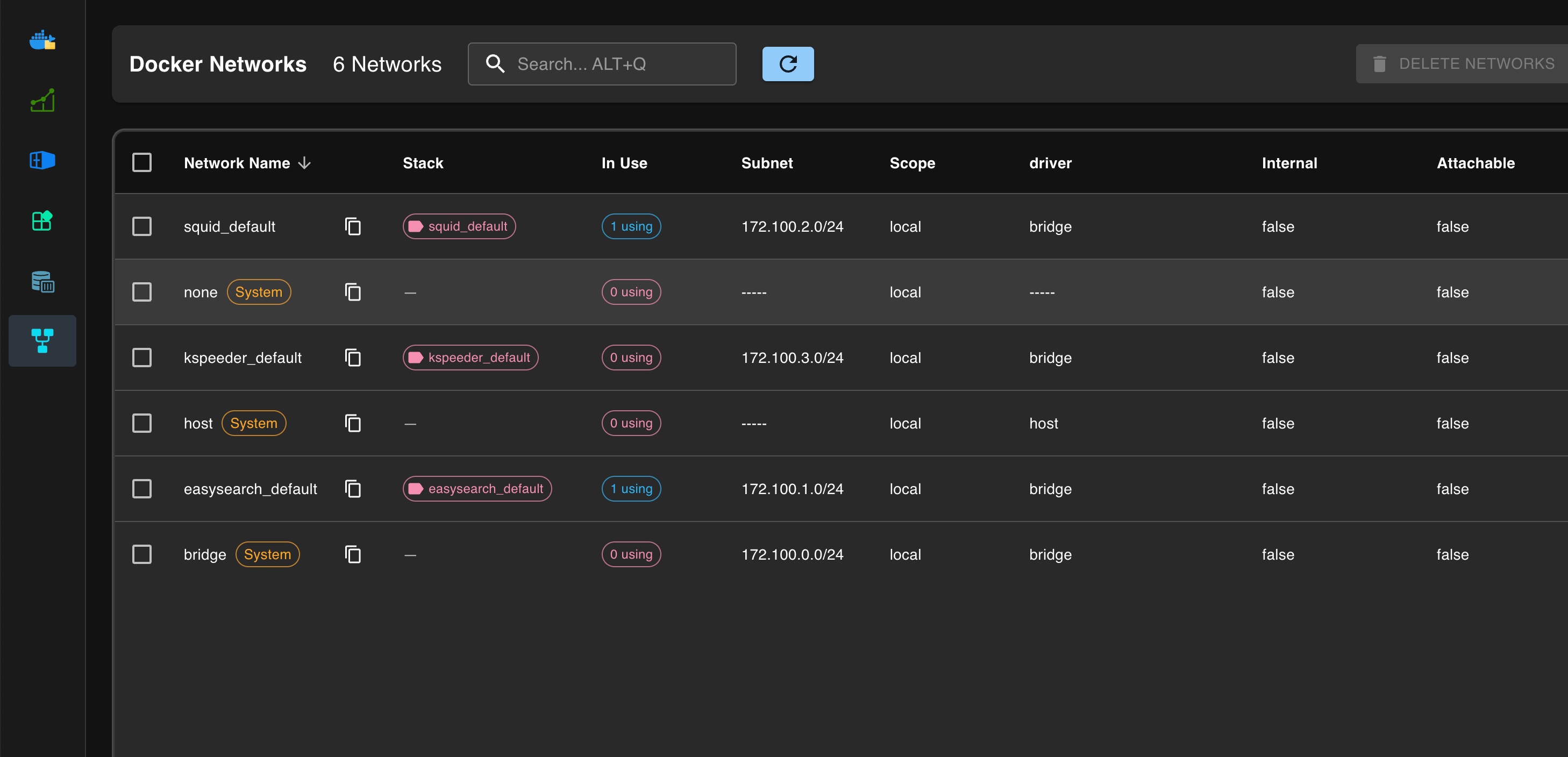The height and width of the screenshot is (757, 1568).
Task: Copy the bridge network name
Action: [353, 554]
